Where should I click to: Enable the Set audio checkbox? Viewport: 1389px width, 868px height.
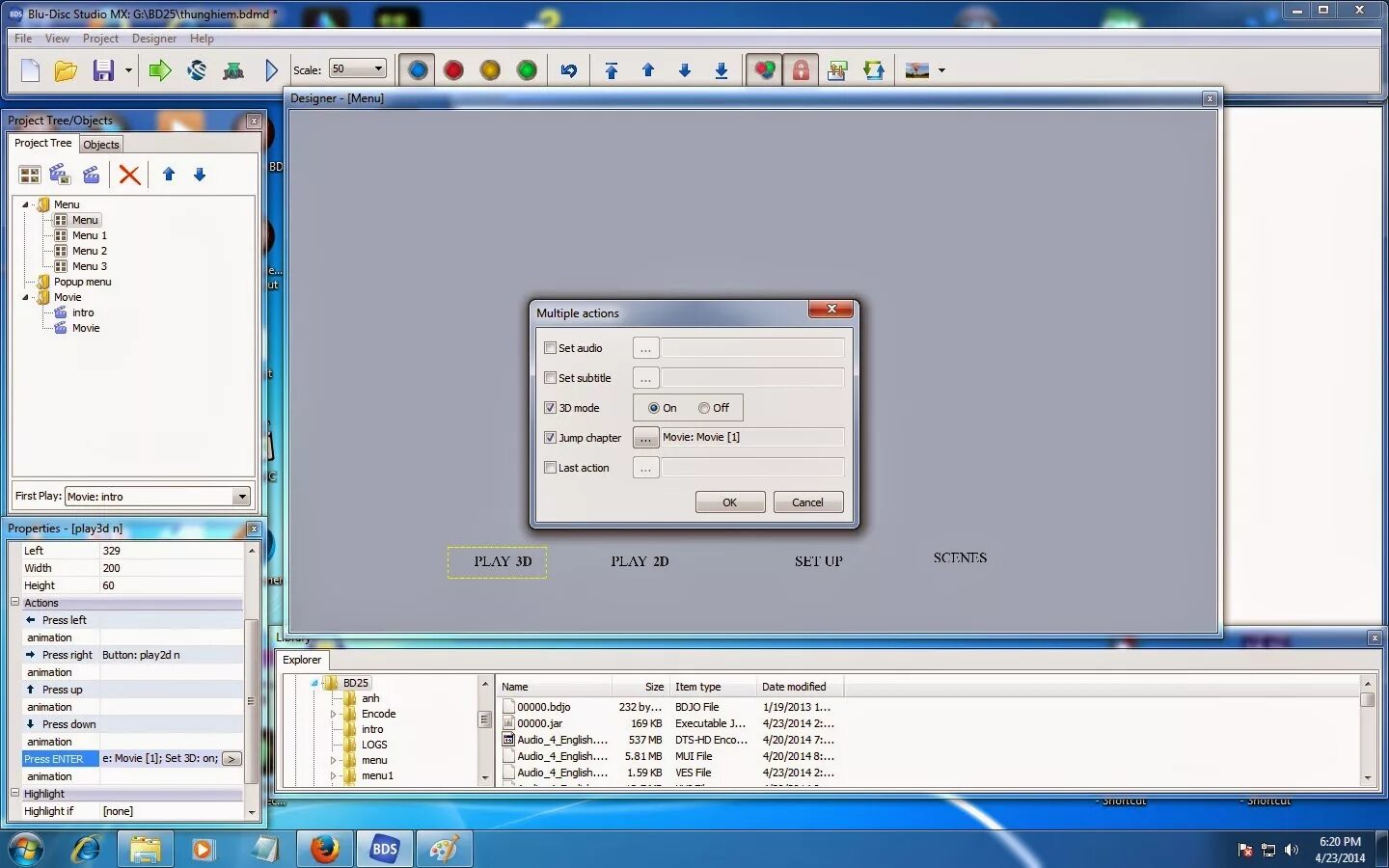pos(551,348)
